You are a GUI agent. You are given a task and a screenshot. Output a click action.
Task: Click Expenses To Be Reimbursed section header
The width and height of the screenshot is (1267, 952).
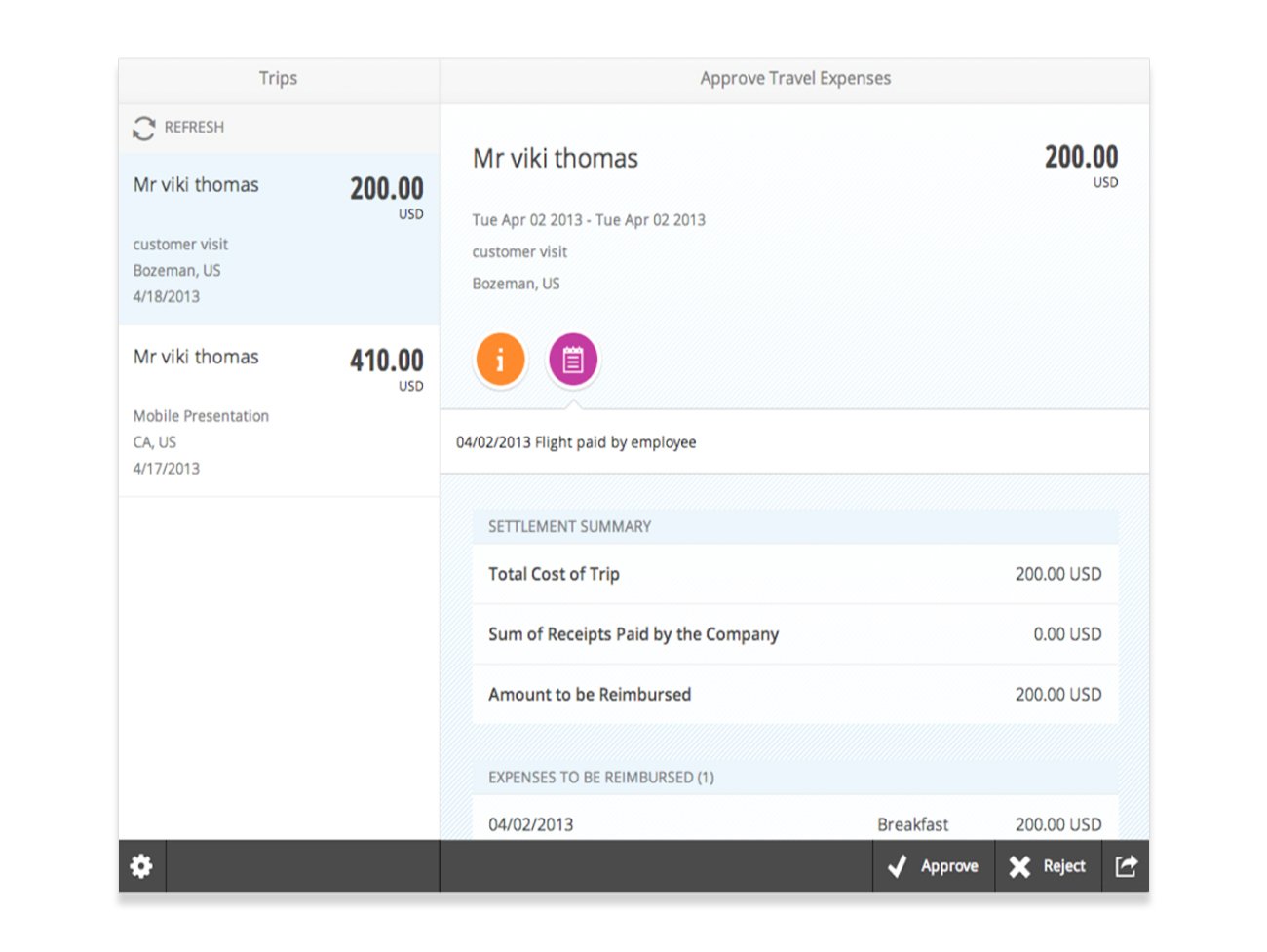pos(600,778)
